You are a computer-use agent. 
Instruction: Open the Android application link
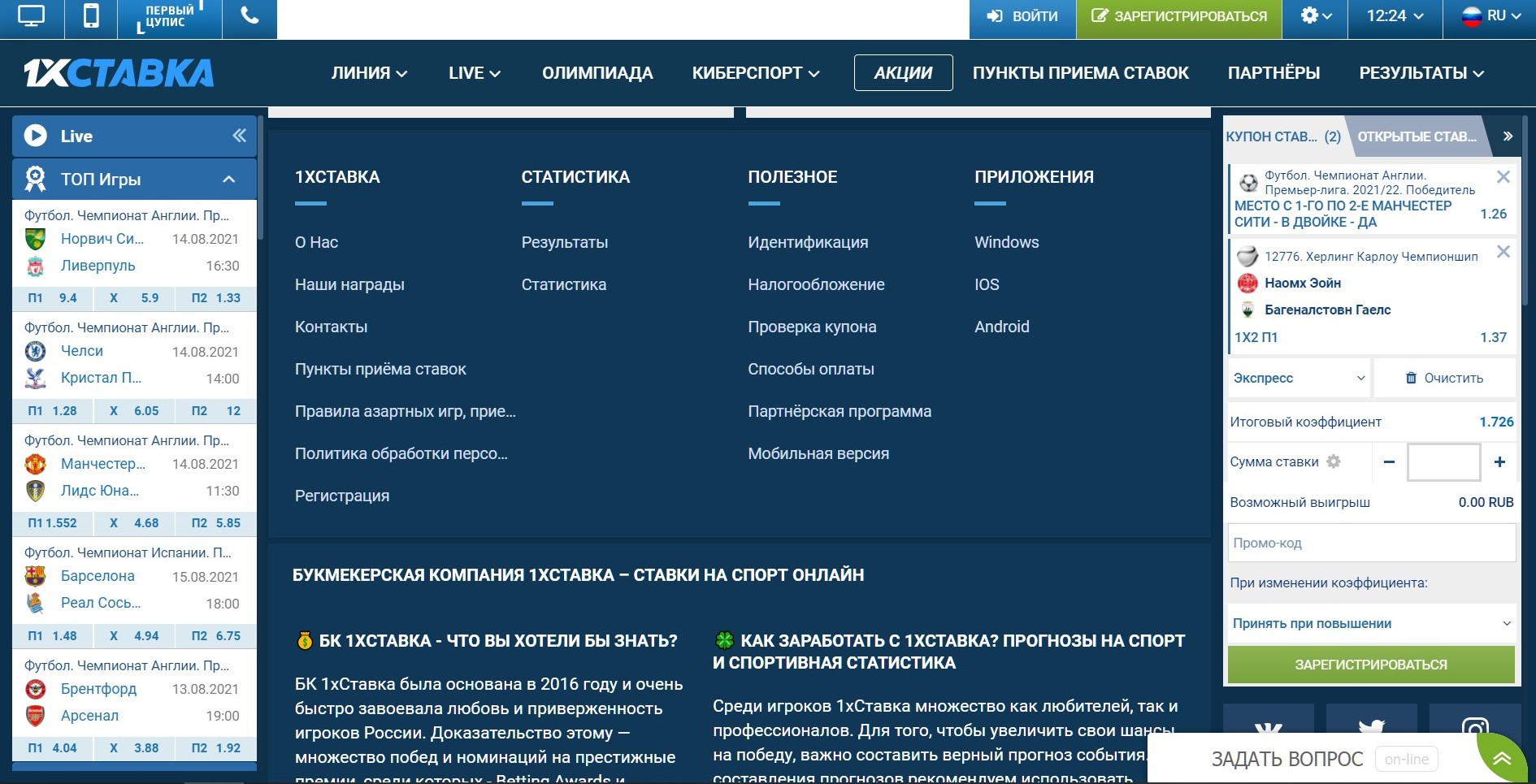1001,327
